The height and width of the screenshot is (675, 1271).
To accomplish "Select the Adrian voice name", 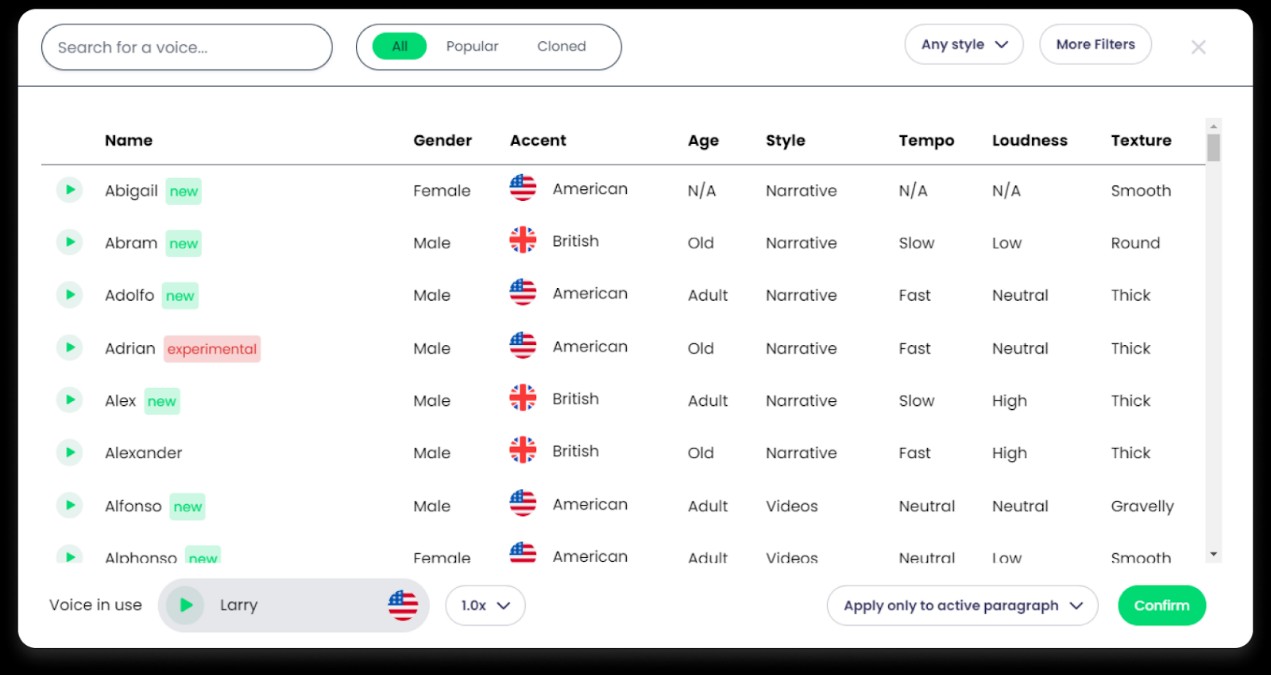I will click(130, 349).
